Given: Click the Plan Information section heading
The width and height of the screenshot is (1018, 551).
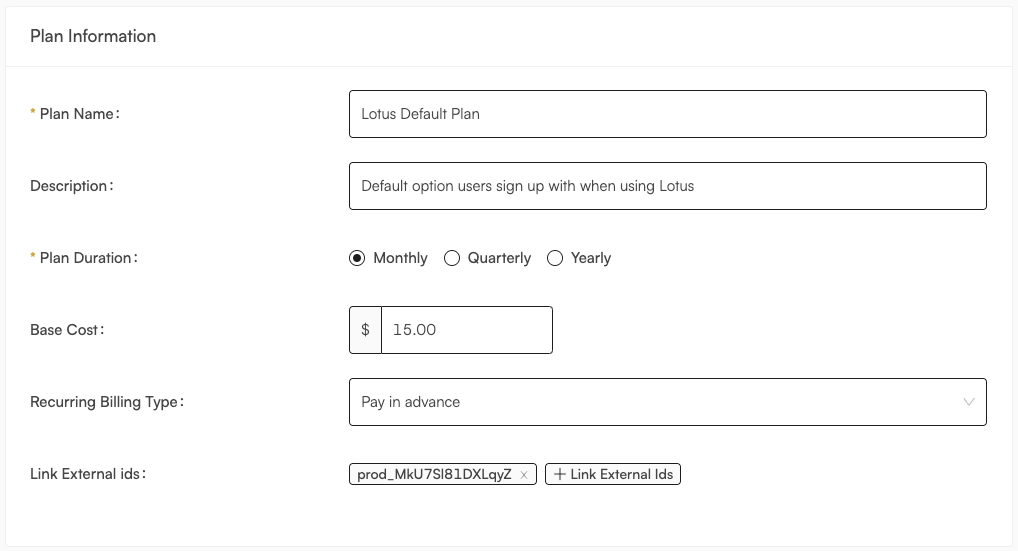Looking at the screenshot, I should pos(93,36).
